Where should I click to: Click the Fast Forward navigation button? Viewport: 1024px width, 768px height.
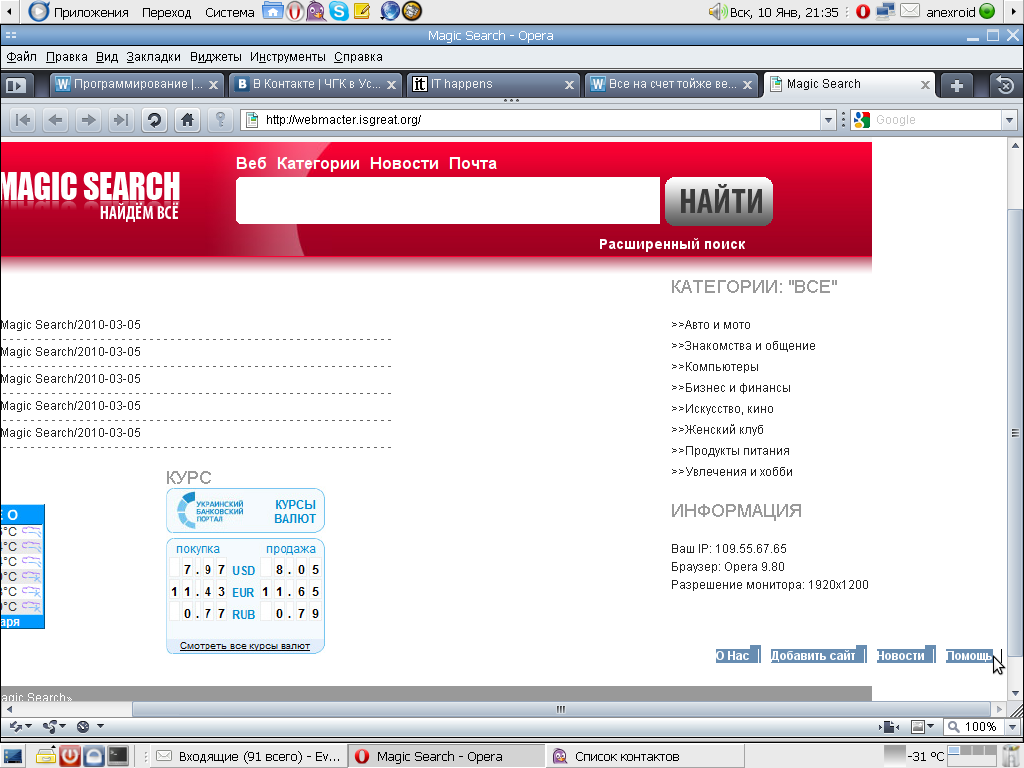121,120
